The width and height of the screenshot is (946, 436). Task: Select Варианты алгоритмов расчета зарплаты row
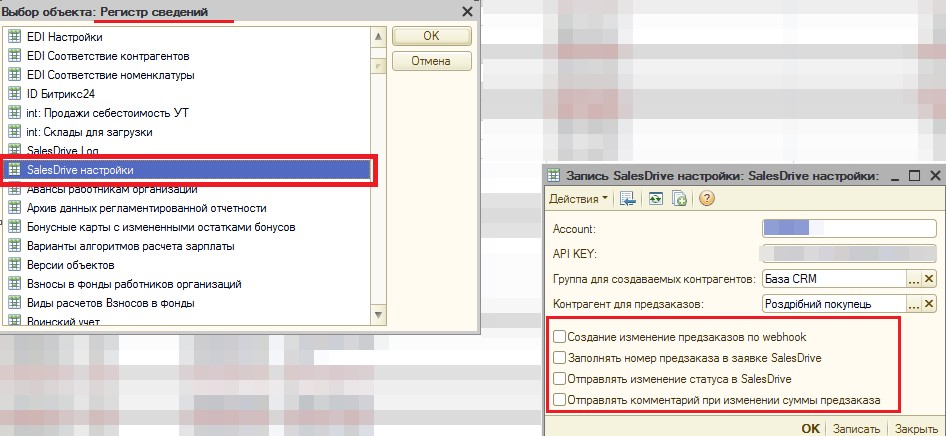pos(186,246)
